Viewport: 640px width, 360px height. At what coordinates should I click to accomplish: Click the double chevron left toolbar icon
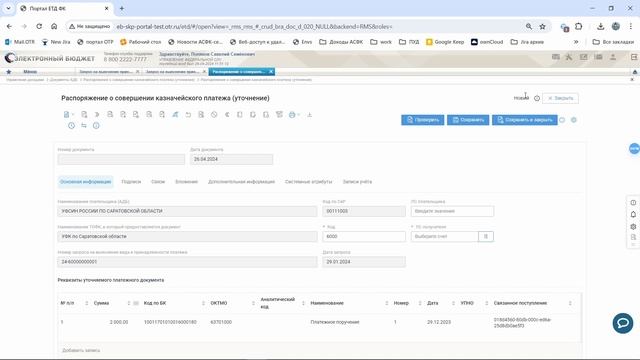pos(227,115)
